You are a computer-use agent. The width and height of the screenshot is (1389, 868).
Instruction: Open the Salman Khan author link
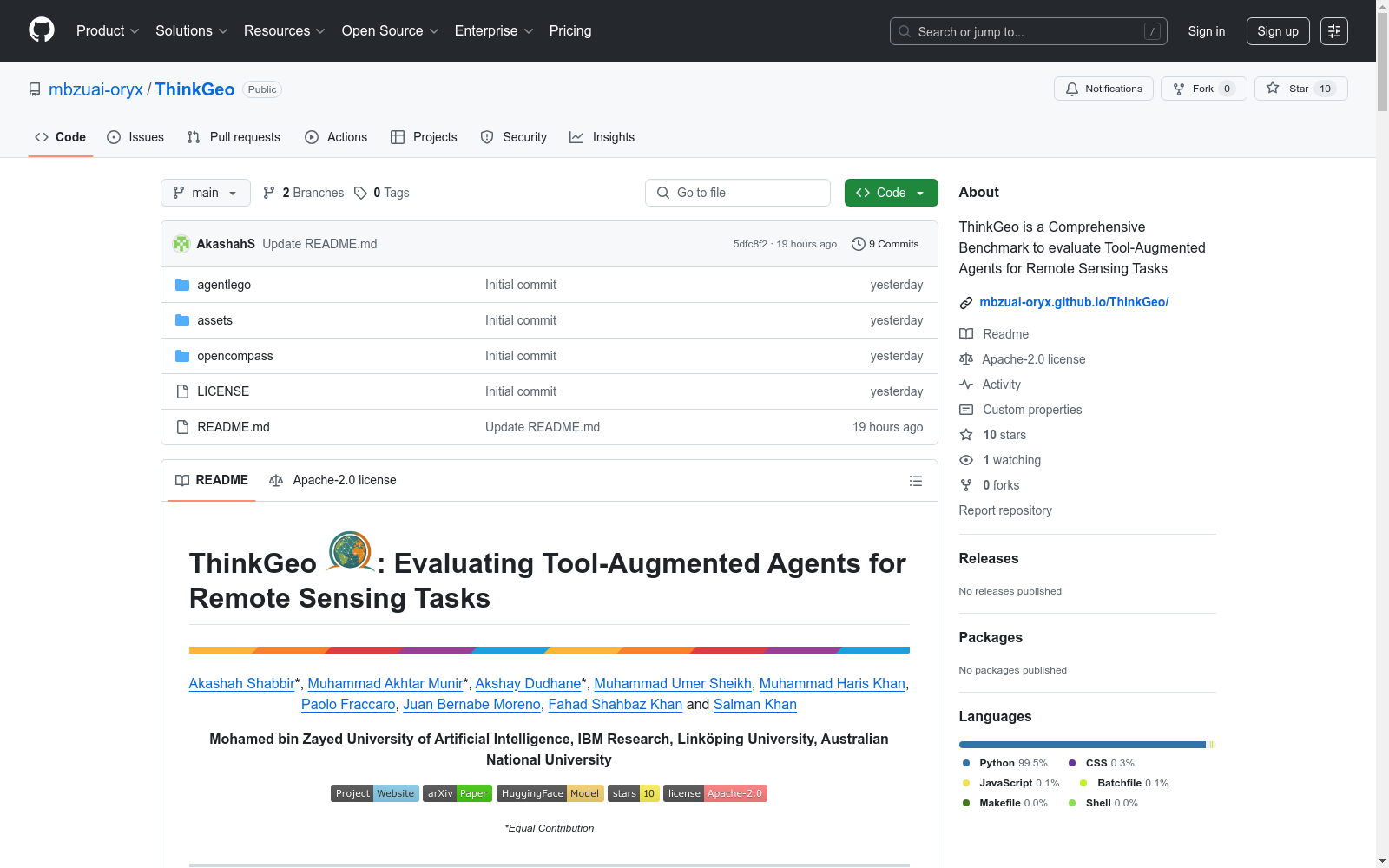(x=755, y=705)
